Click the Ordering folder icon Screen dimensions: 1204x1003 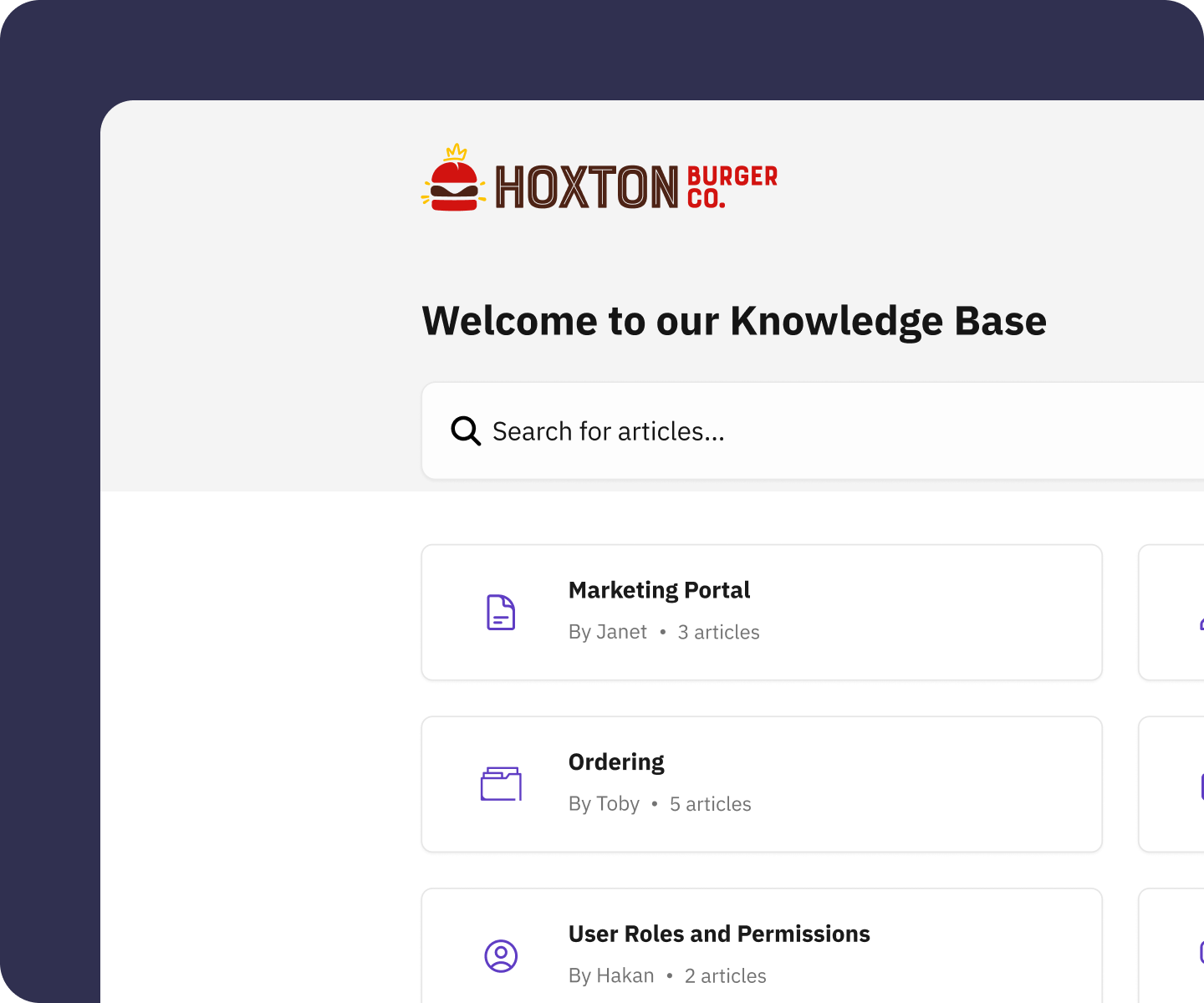click(501, 784)
